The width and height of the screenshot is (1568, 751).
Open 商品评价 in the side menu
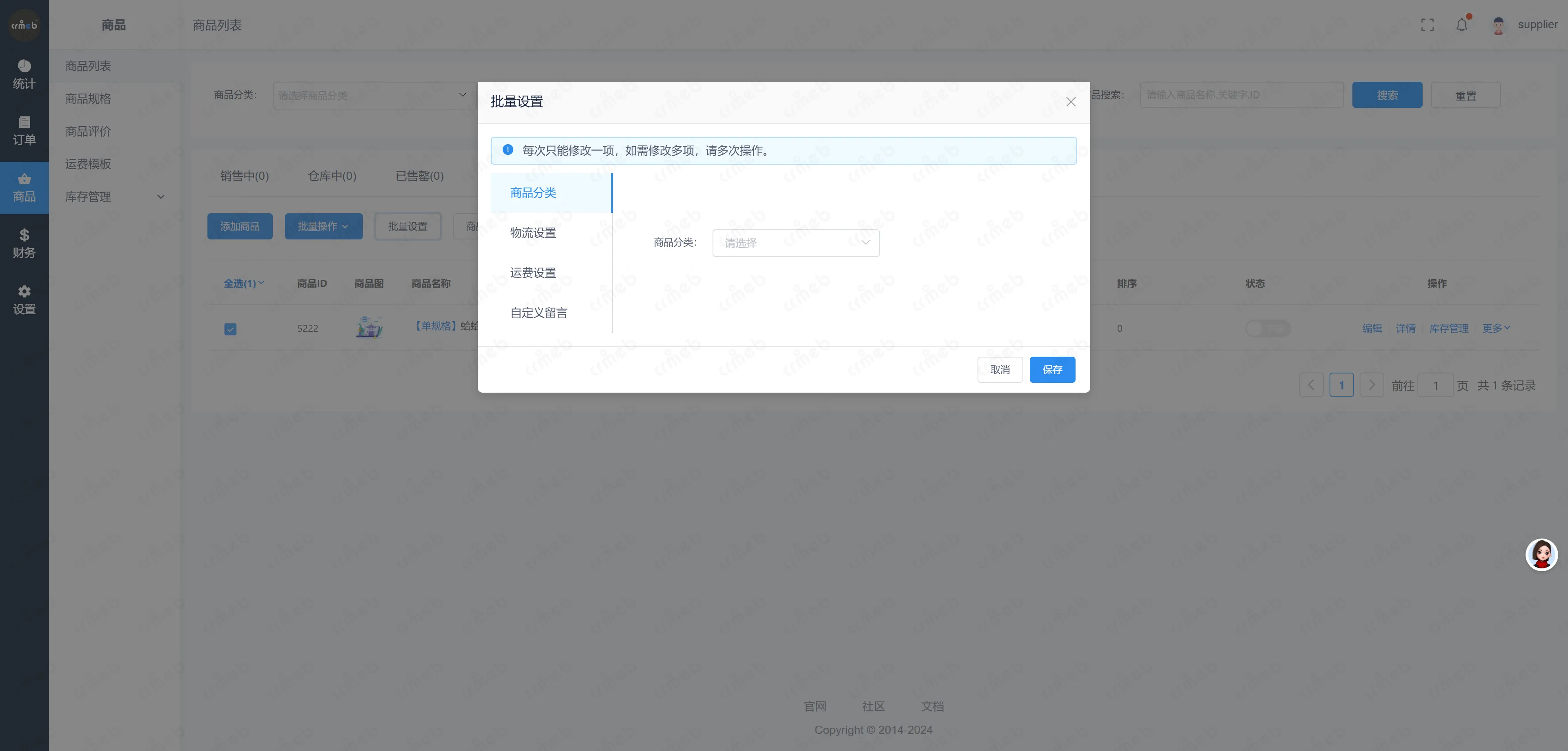click(114, 132)
